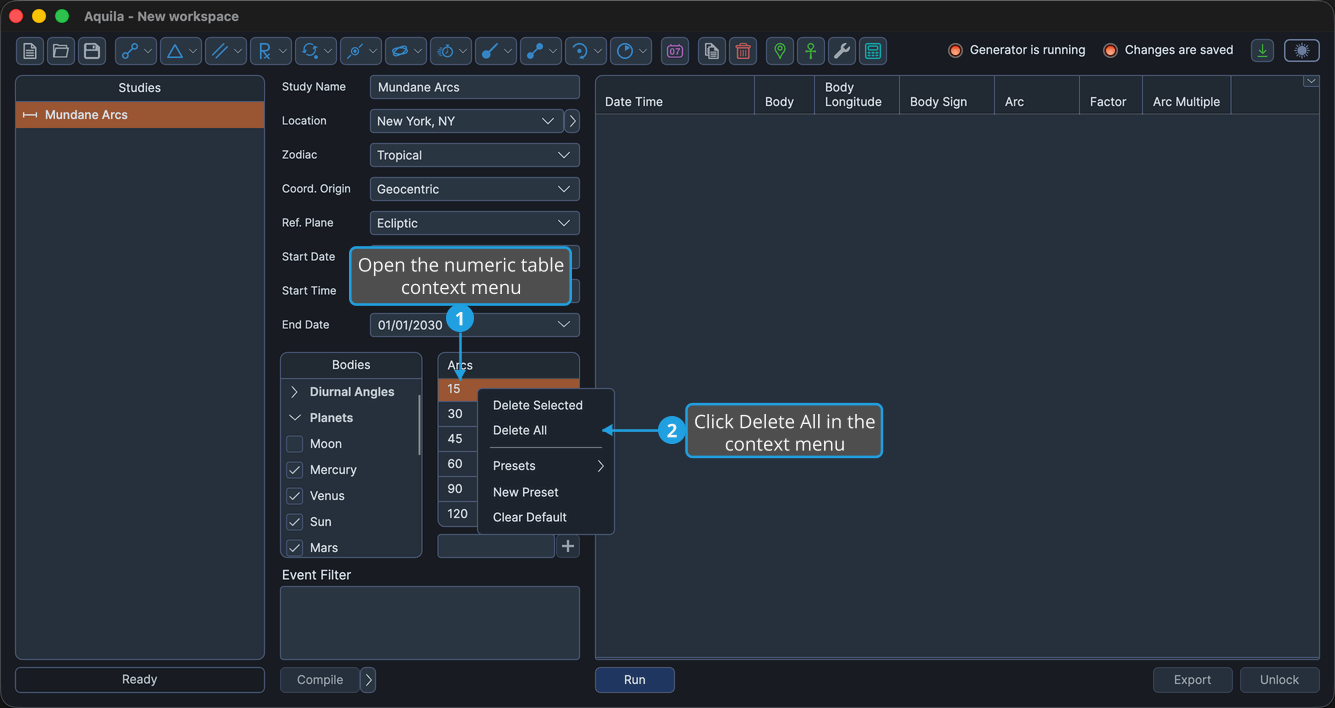Screen dimensions: 1335x708
Task: Click the Unlock button
Action: (x=1280, y=680)
